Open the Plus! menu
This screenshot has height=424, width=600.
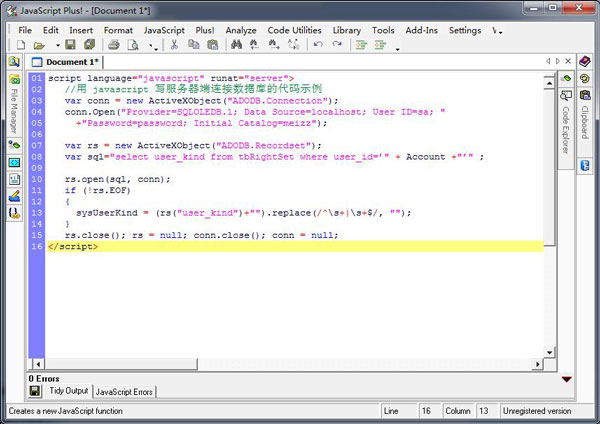(205, 30)
